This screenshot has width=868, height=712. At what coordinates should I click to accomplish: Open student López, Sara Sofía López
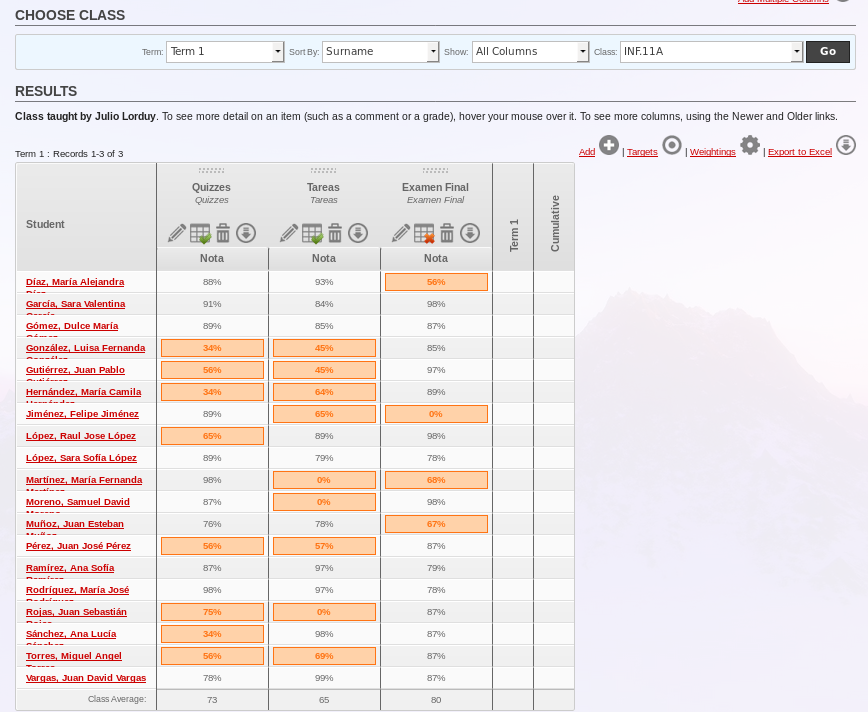pyautogui.click(x=81, y=458)
